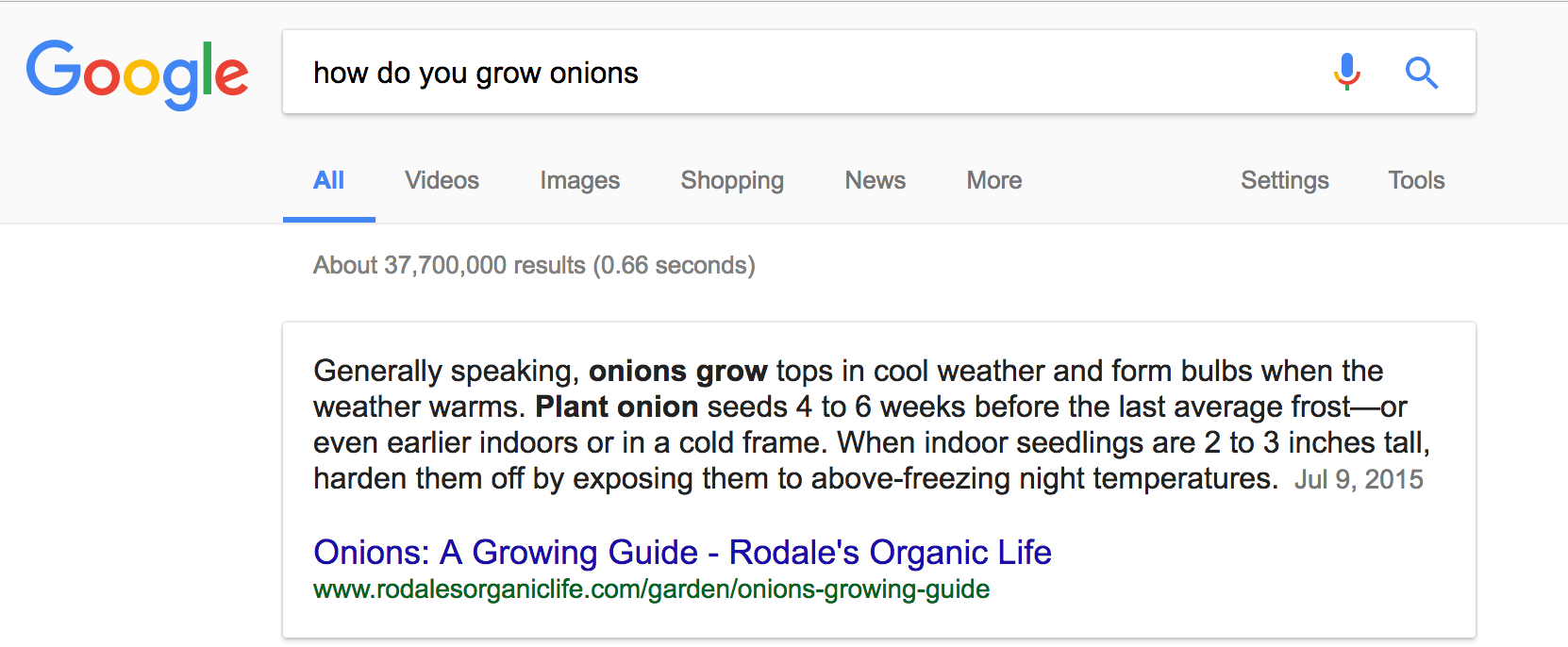Viewport: 1568px width, 647px height.
Task: Click the Google logo
Action: click(138, 73)
